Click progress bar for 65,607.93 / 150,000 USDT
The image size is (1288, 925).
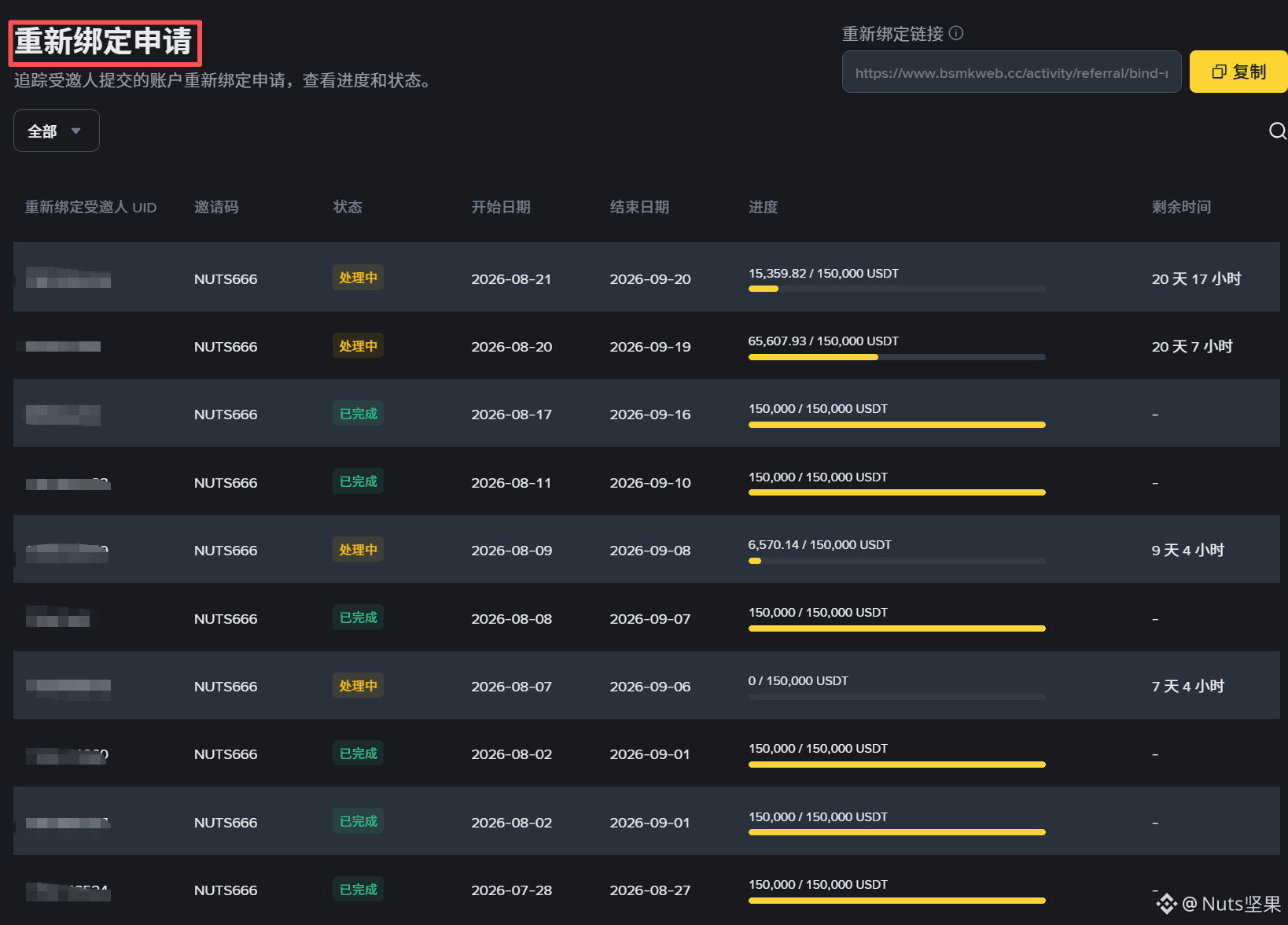(x=896, y=357)
